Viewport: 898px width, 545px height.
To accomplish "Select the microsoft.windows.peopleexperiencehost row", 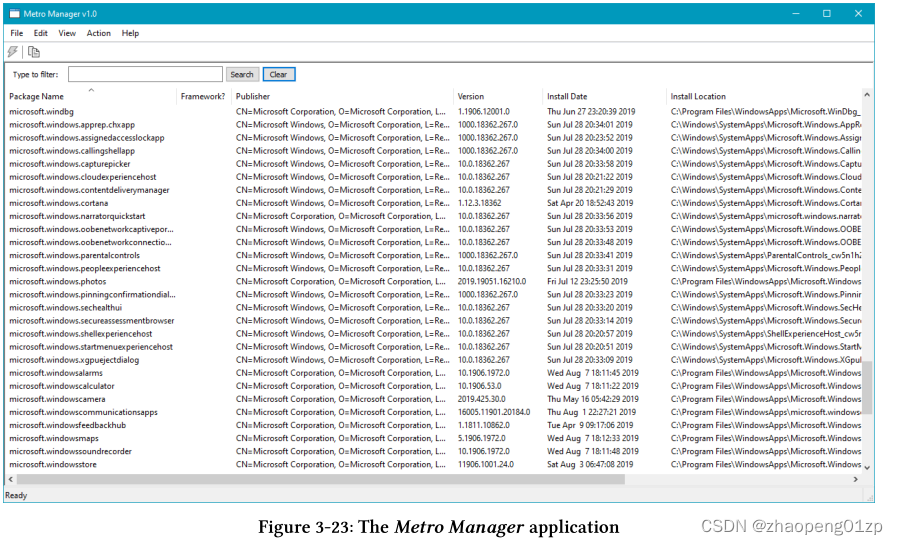I will click(x=434, y=268).
